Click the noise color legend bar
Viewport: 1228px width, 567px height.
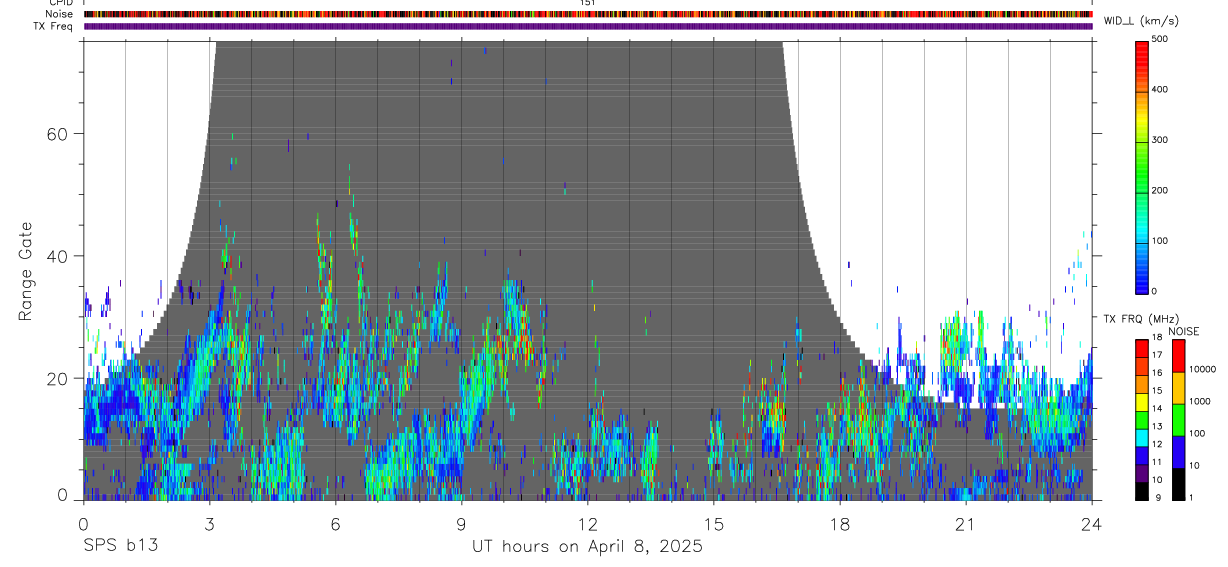coord(1177,420)
